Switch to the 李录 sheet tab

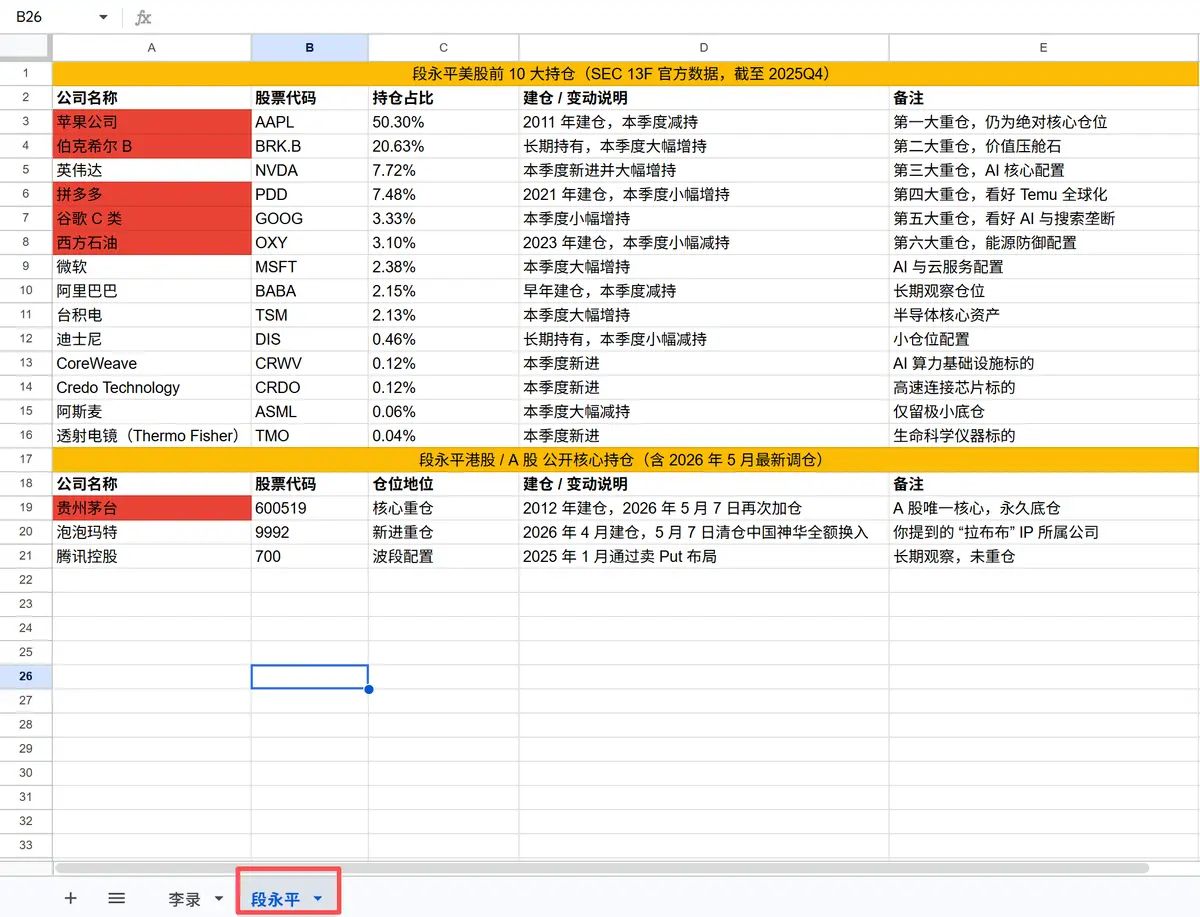coord(186,899)
